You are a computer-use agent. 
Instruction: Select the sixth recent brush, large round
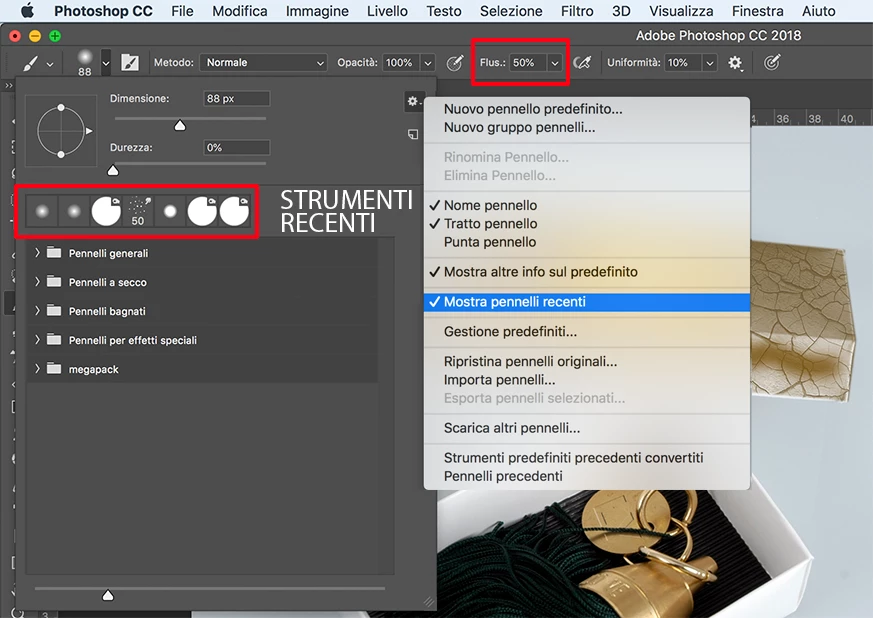[202, 211]
